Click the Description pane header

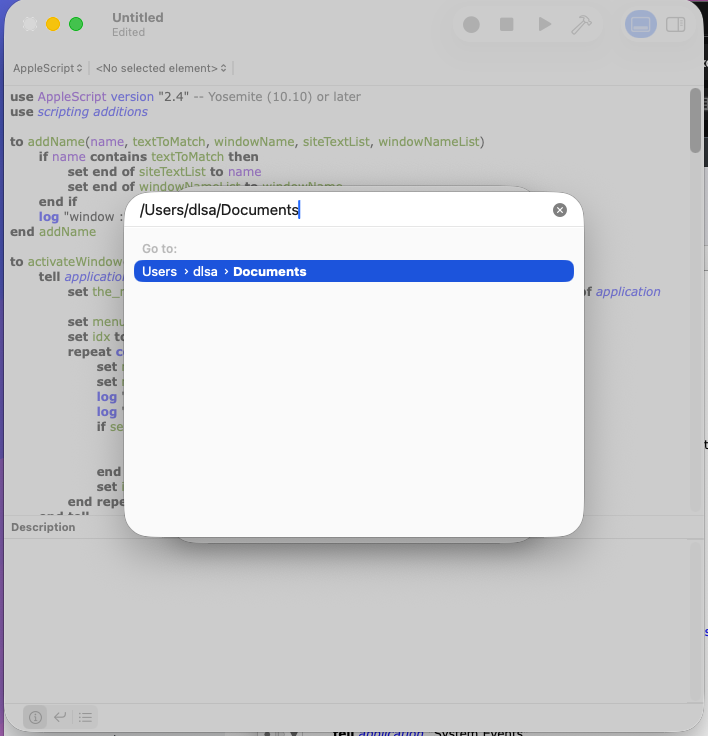click(x=43, y=527)
